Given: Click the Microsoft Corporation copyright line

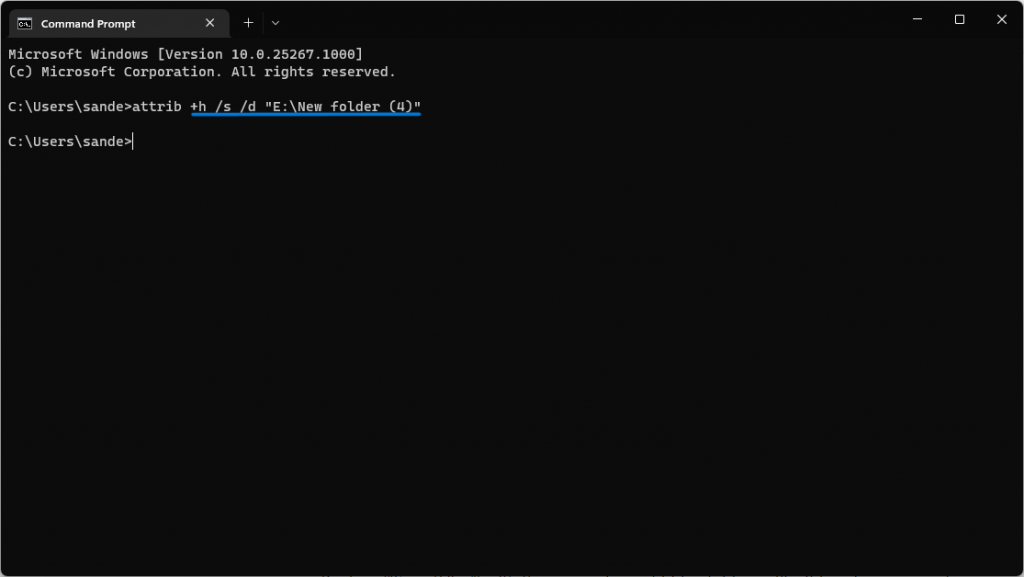Looking at the screenshot, I should tap(202, 72).
